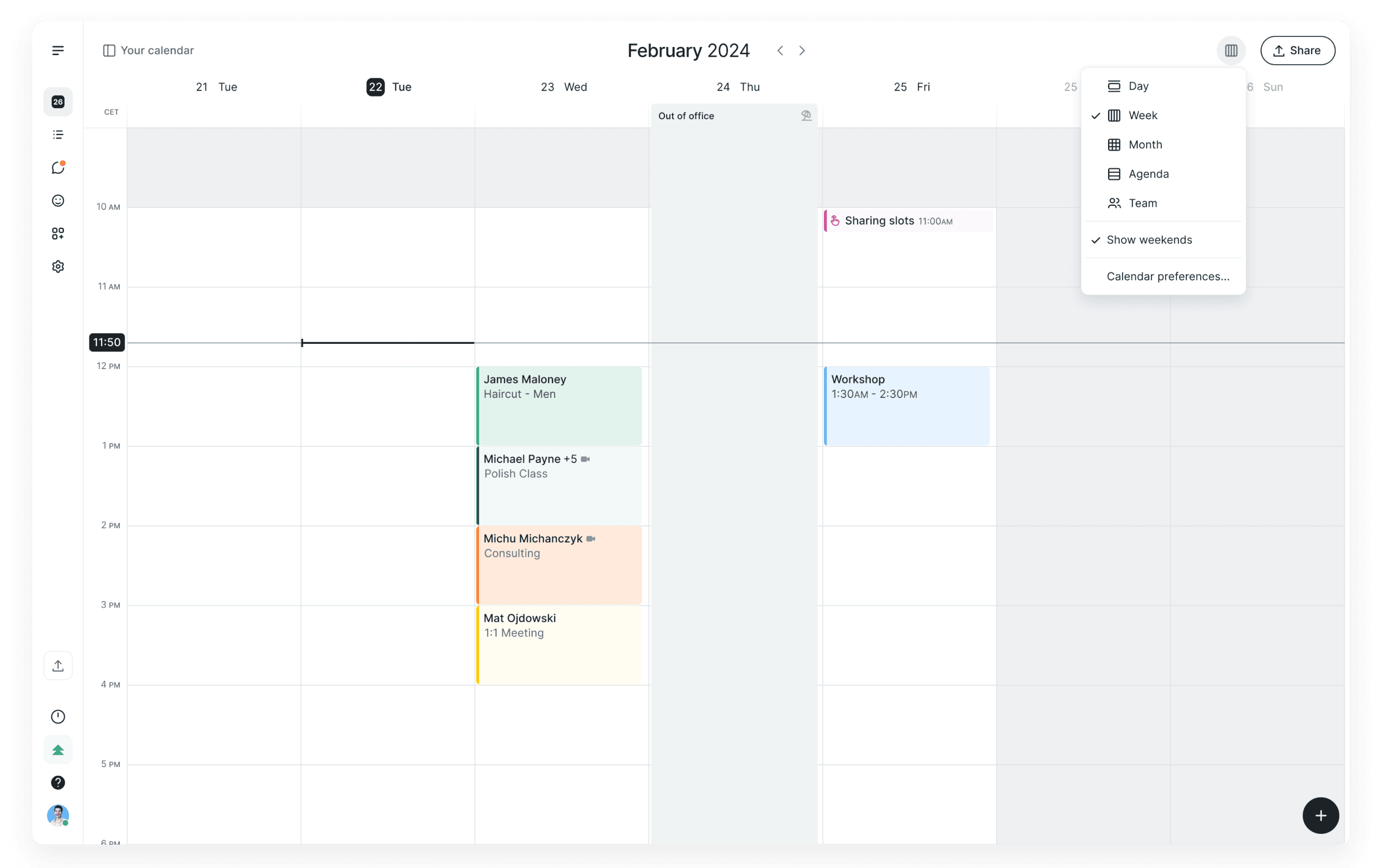Click the calendar icon showing 26

[58, 102]
